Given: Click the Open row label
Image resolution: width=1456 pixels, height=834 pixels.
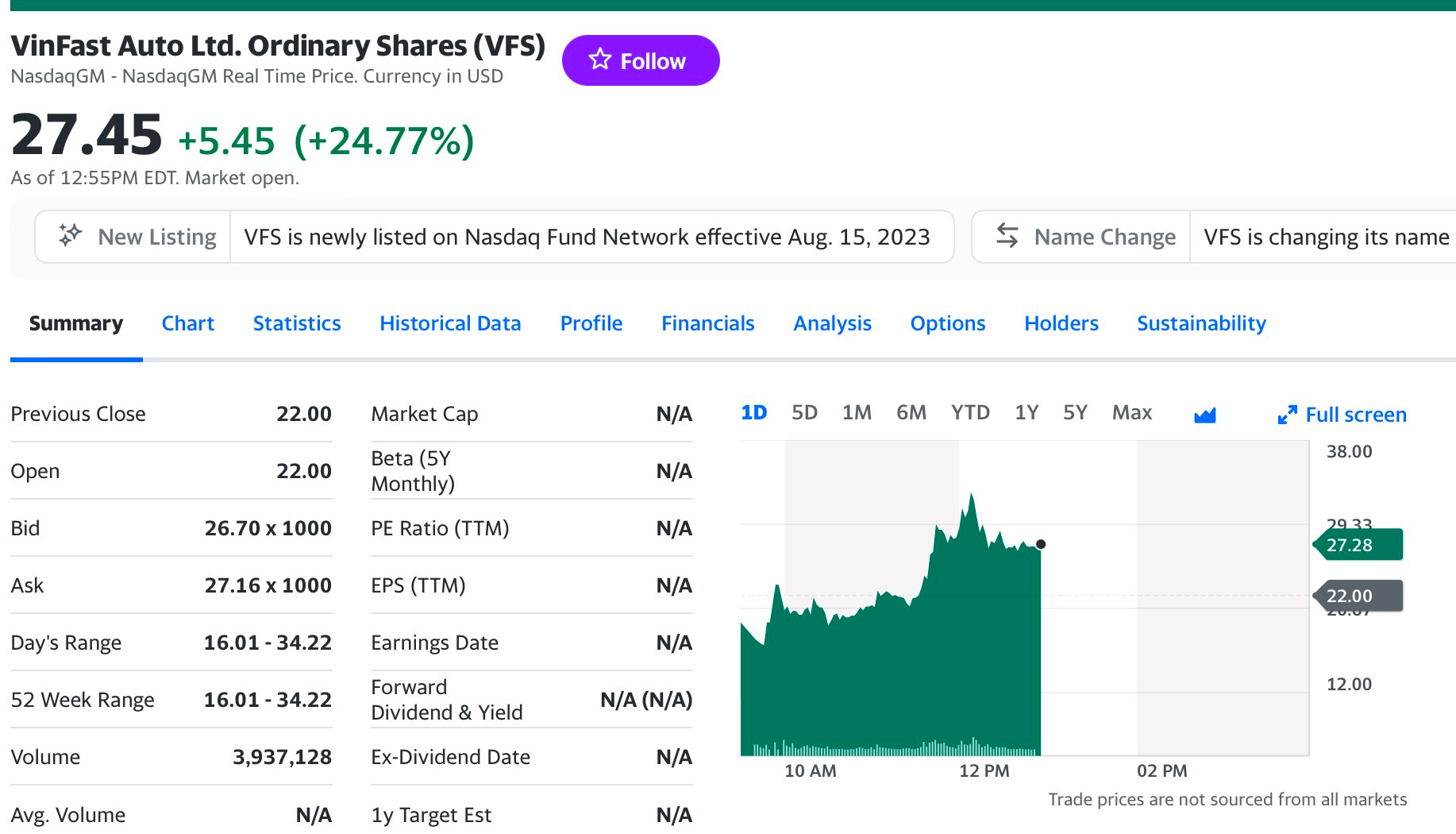Looking at the screenshot, I should 35,471.
